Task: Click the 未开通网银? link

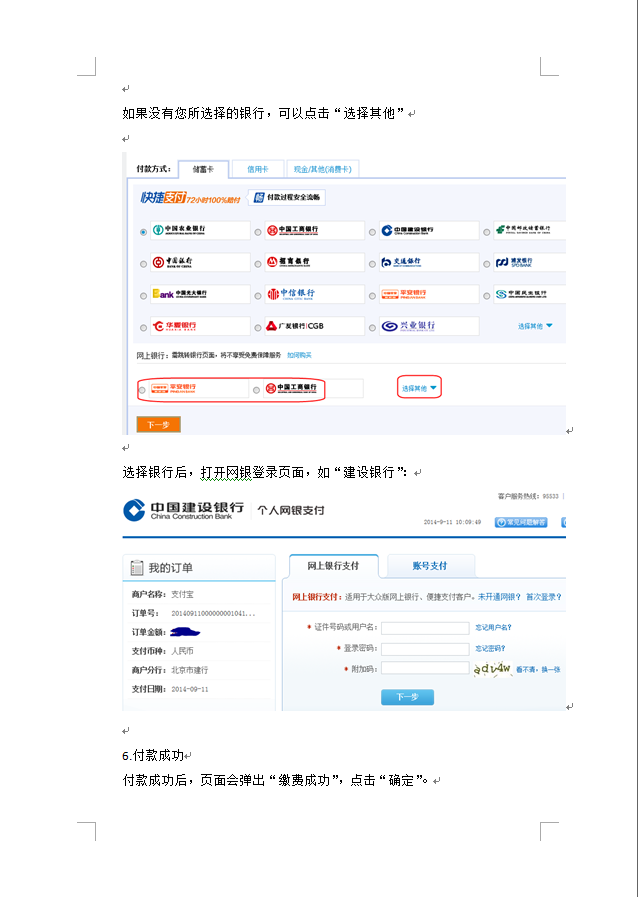Action: point(499,597)
